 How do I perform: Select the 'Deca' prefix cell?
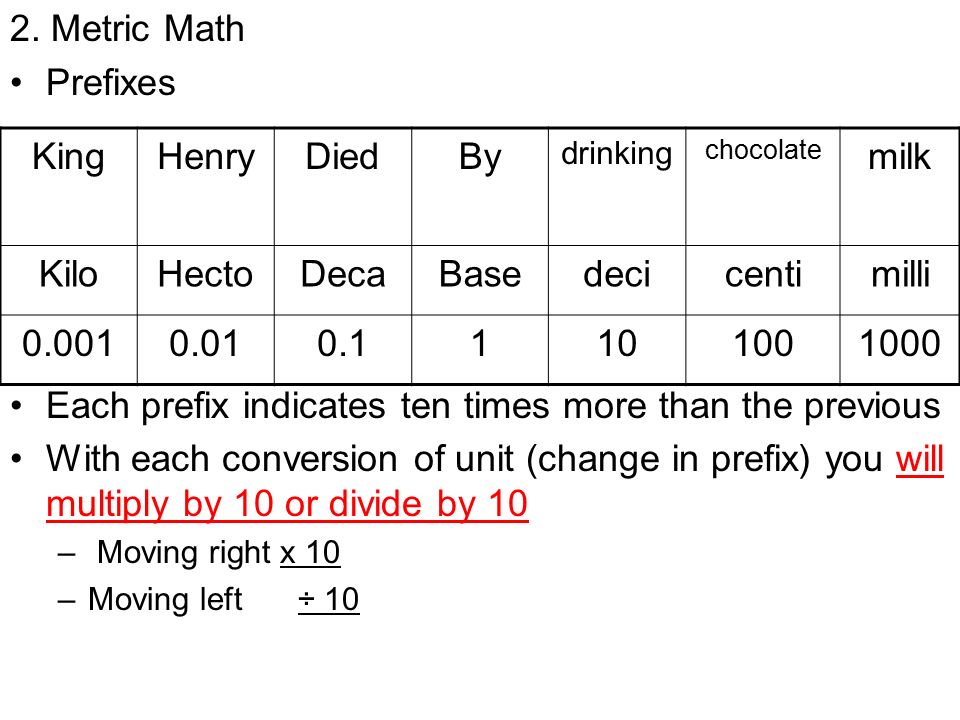tap(343, 280)
